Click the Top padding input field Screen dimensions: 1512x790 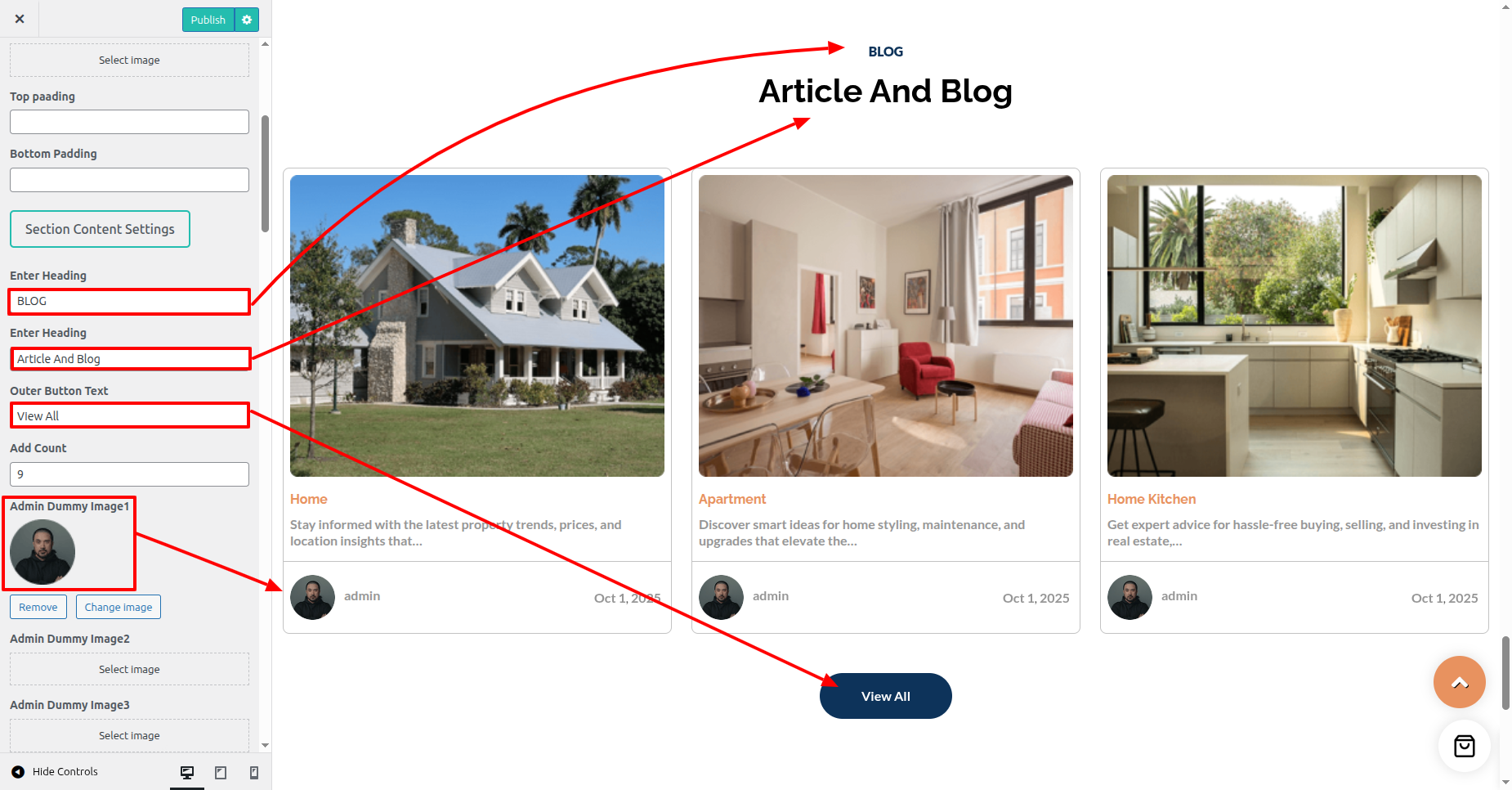tap(129, 122)
